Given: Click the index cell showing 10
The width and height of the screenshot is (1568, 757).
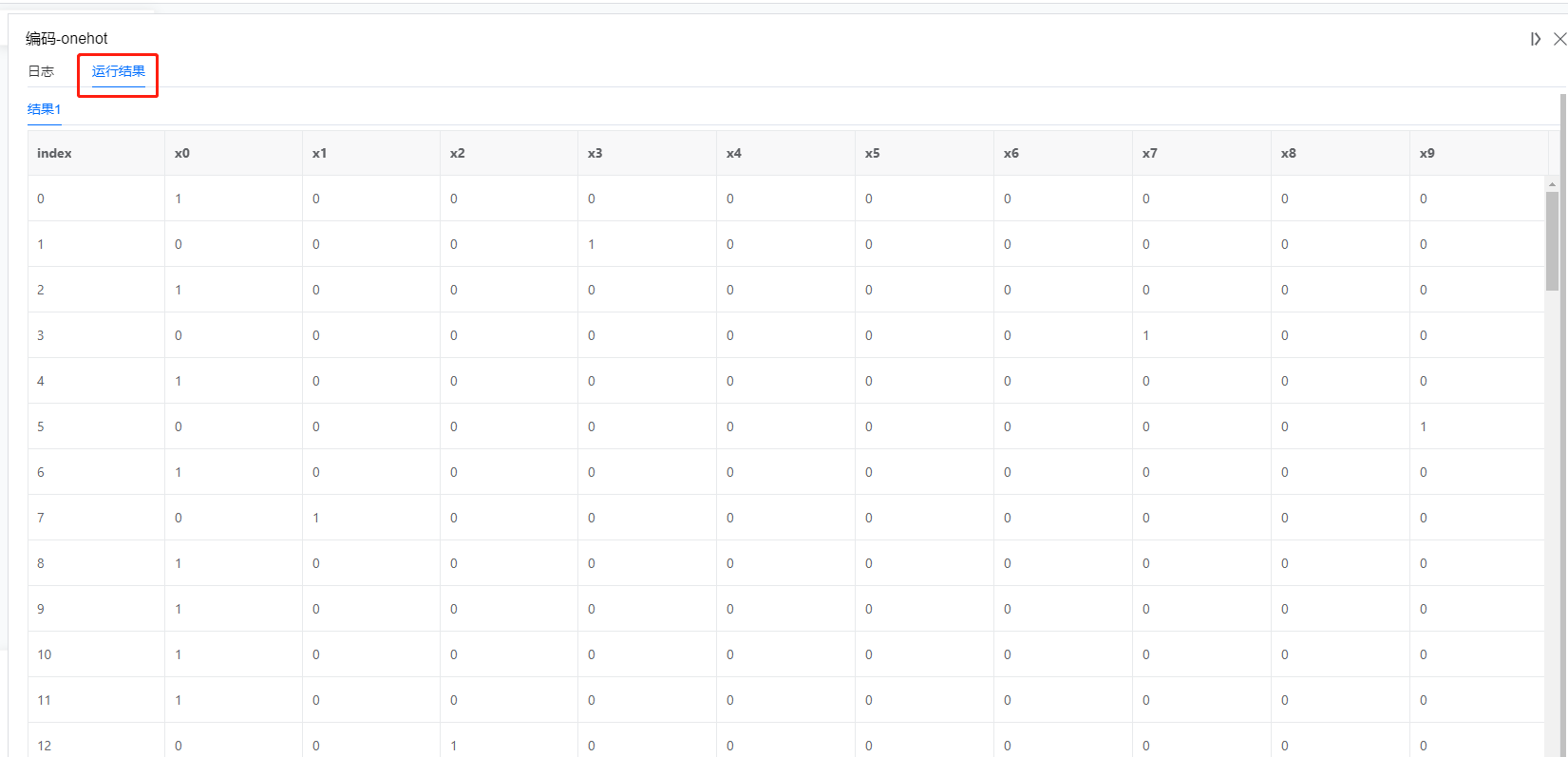Looking at the screenshot, I should click(x=96, y=654).
